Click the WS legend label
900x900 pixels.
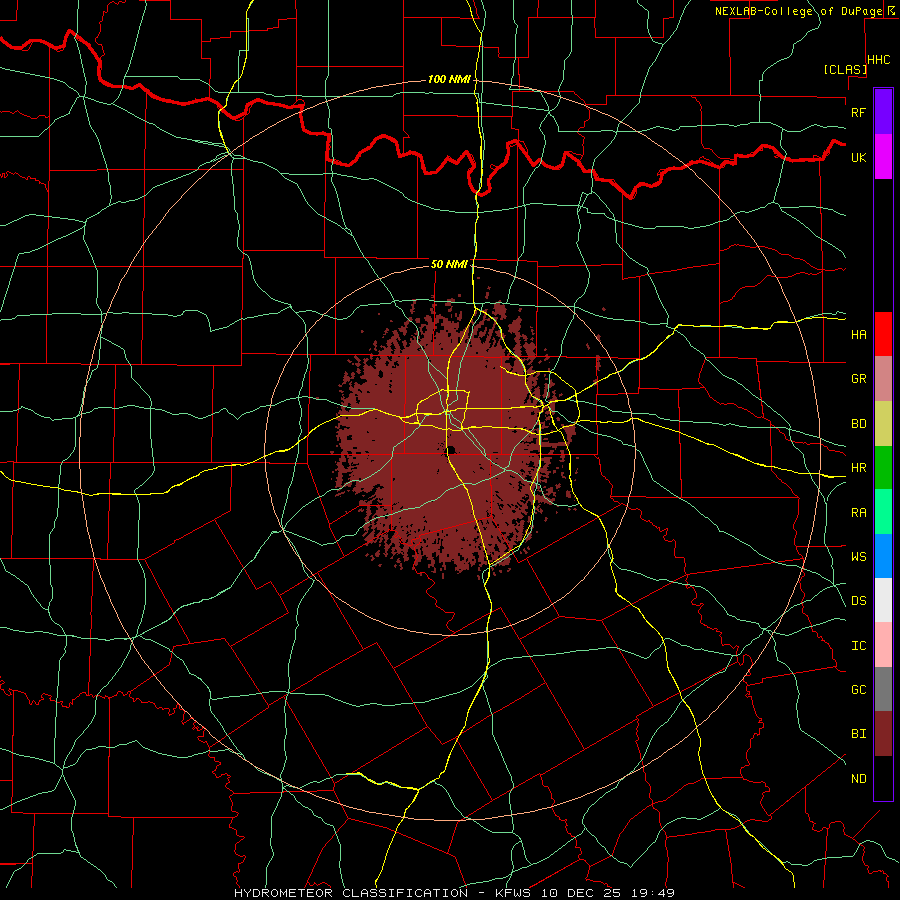(858, 556)
